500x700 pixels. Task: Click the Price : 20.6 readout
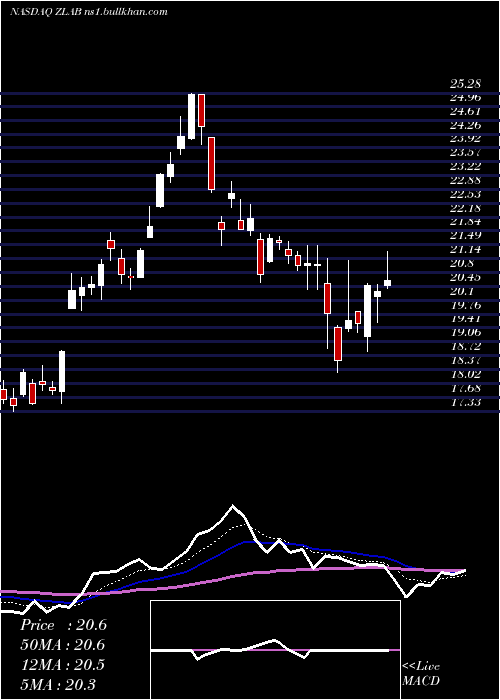click(x=63, y=625)
